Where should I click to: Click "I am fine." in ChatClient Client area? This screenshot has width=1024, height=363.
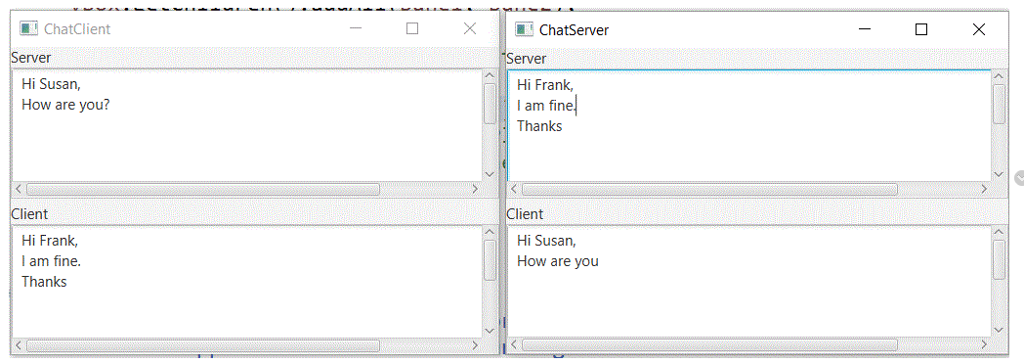(52, 261)
